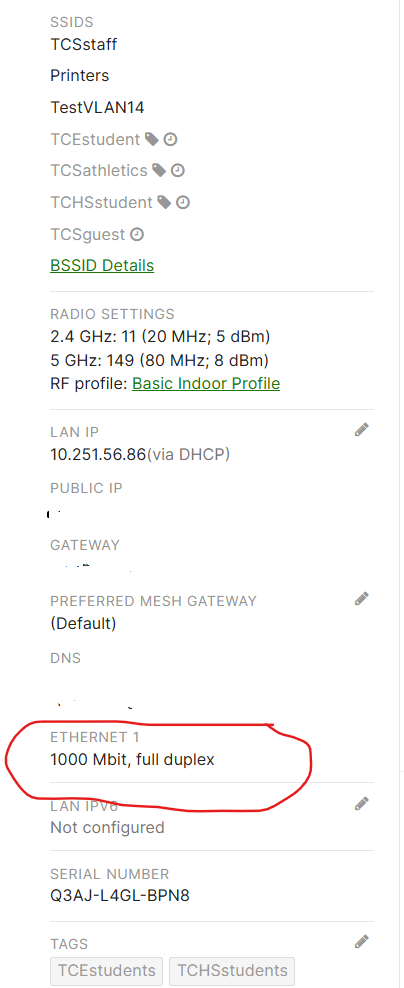Click the tag icon next to TCEstudent
404x988 pixels.
point(151,139)
